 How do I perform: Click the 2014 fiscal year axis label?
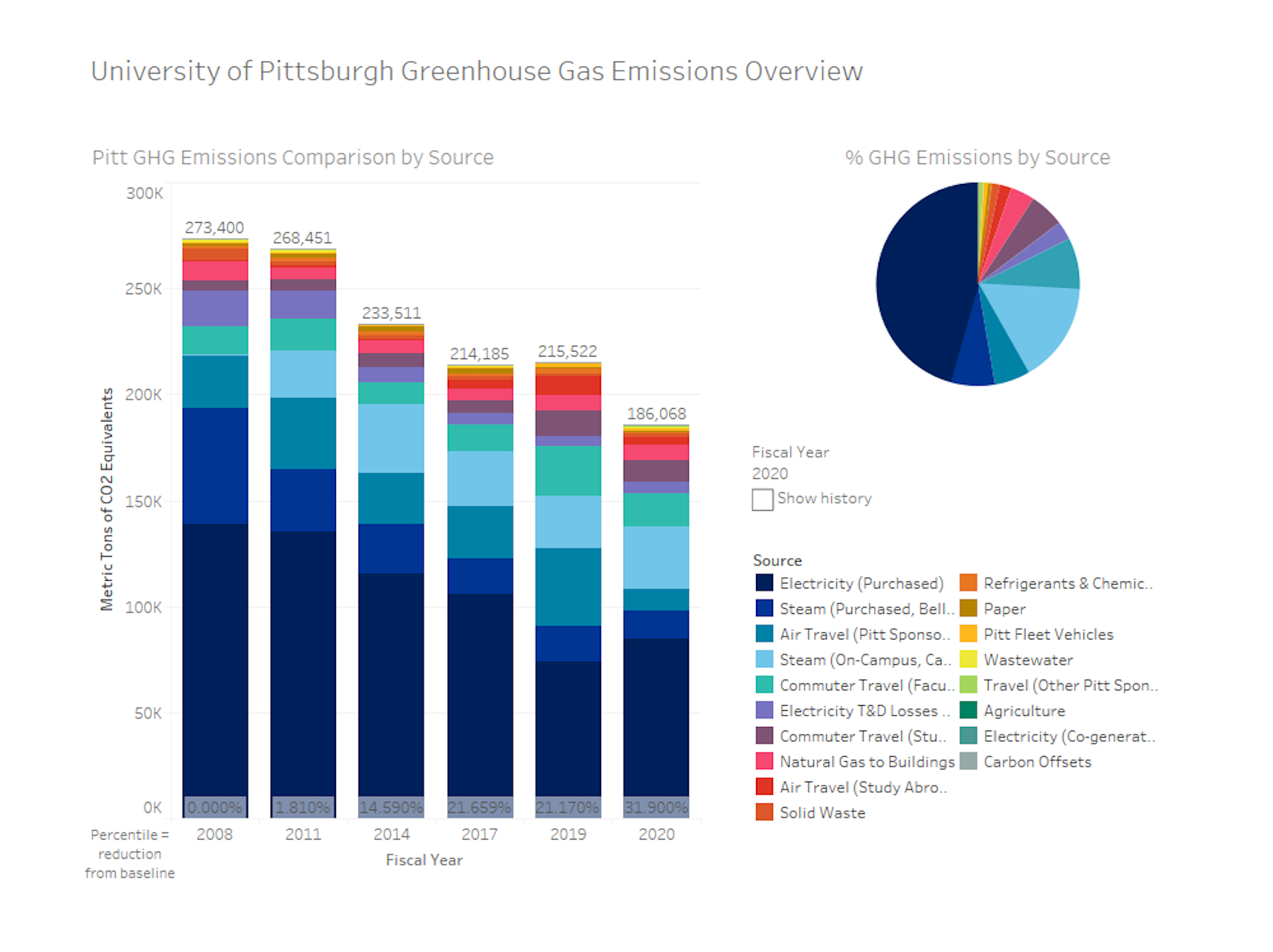point(391,835)
